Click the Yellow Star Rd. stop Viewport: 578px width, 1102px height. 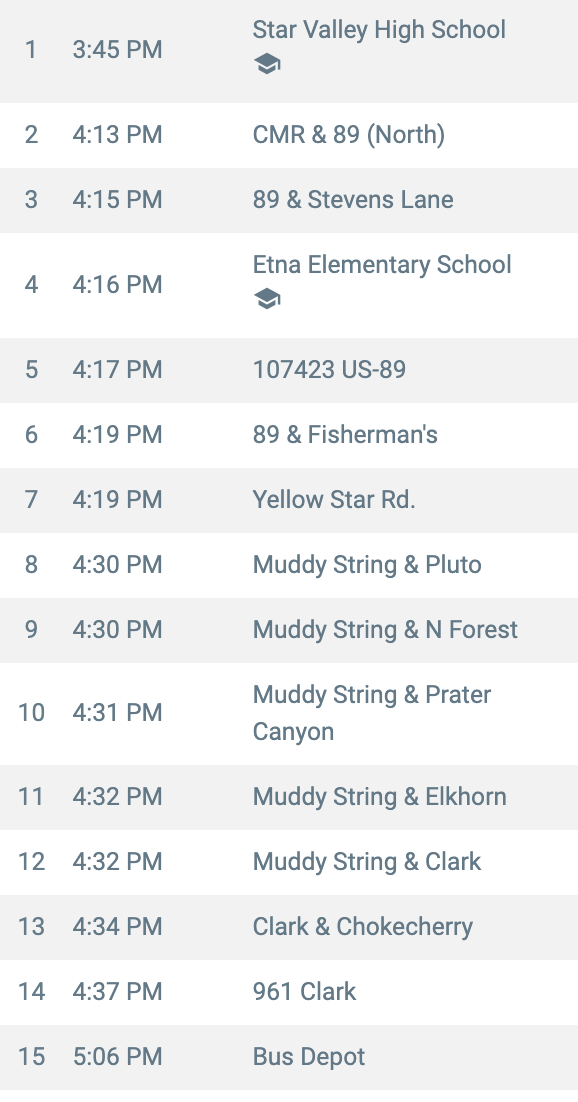tap(289, 500)
